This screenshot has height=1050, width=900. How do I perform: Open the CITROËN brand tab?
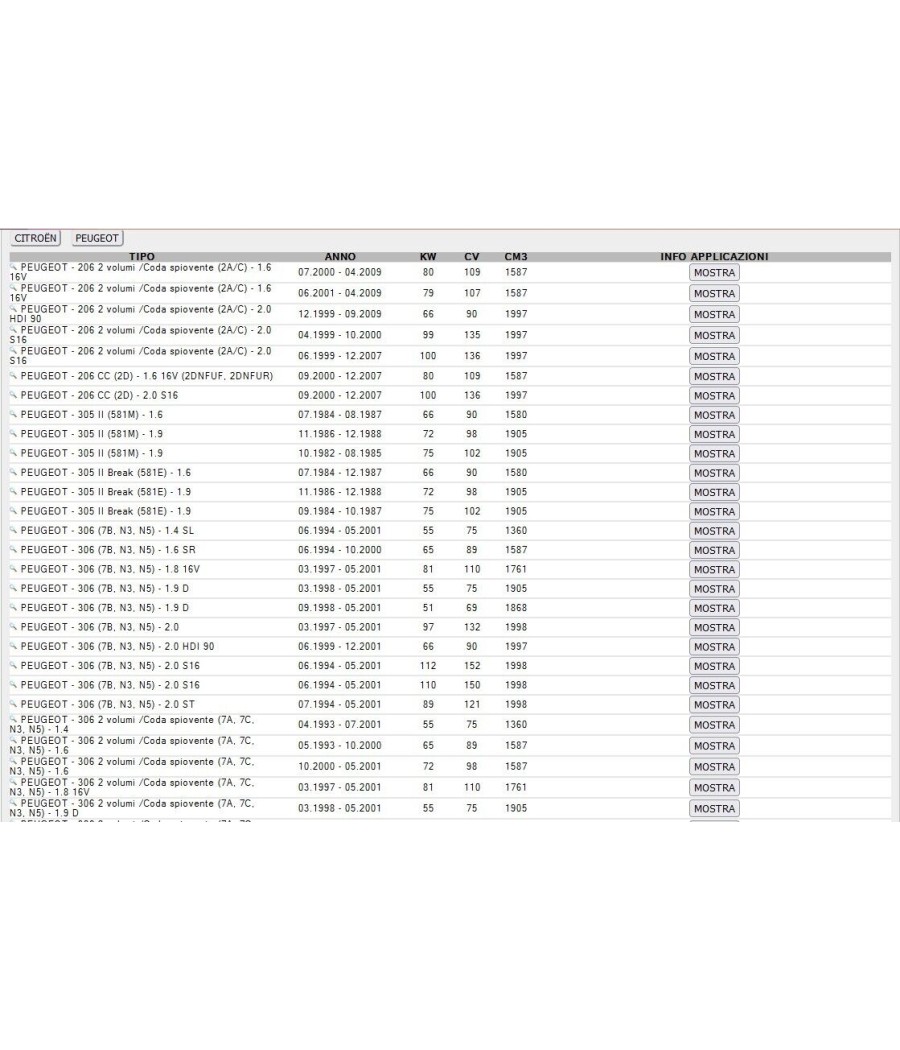pyautogui.click(x=35, y=238)
